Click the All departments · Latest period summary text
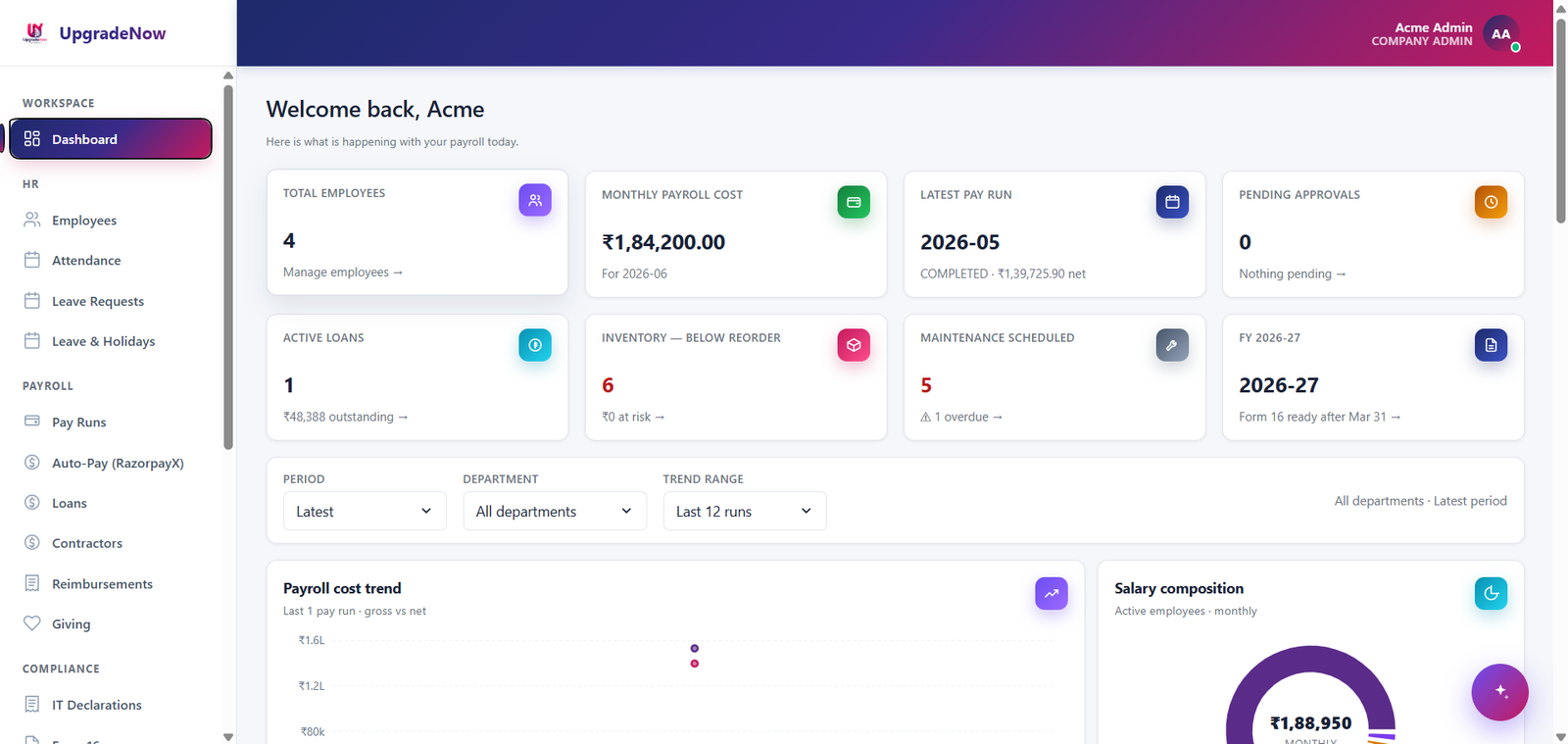This screenshot has width=1568, height=744. 1421,501
